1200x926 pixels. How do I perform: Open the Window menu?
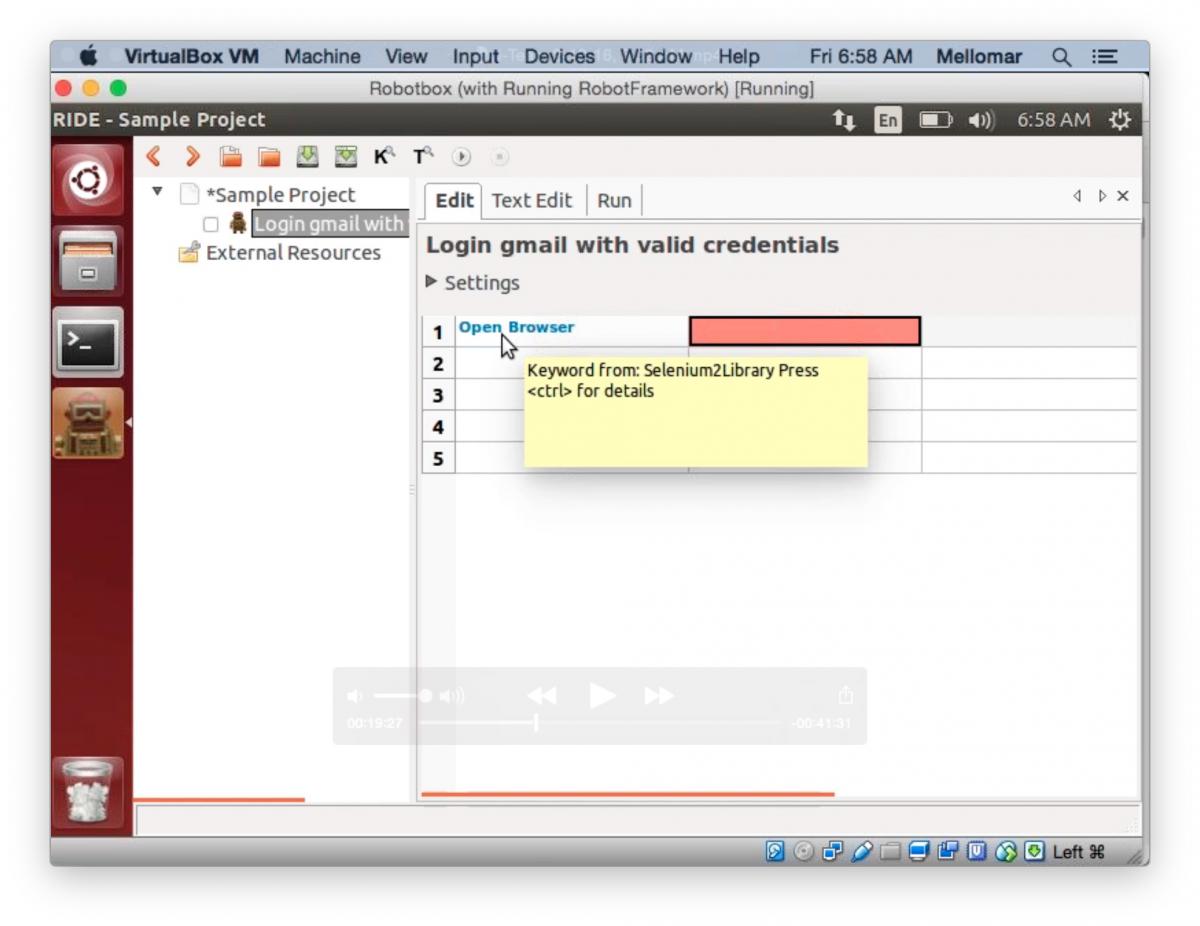656,57
